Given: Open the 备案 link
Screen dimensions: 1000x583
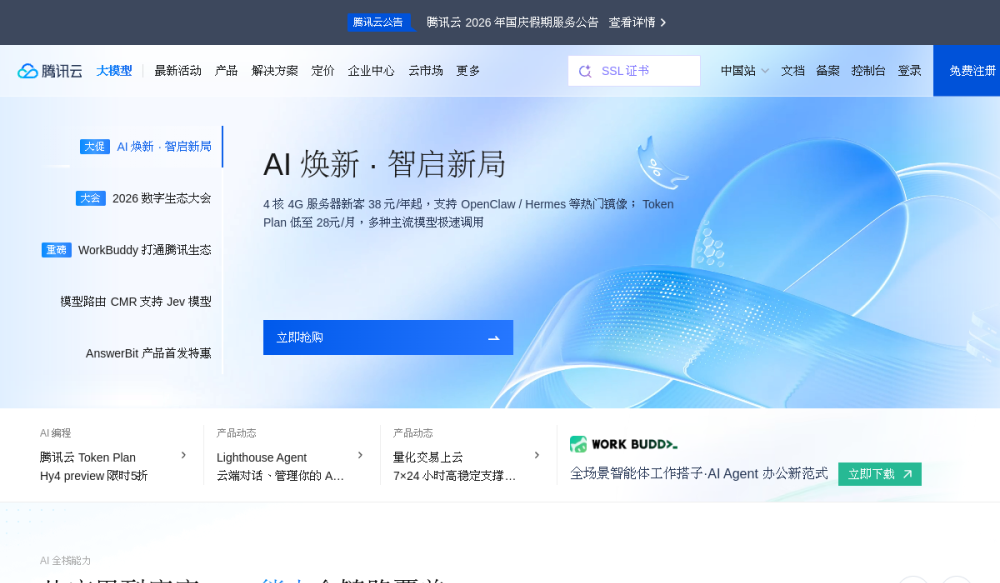Looking at the screenshot, I should click(828, 71).
